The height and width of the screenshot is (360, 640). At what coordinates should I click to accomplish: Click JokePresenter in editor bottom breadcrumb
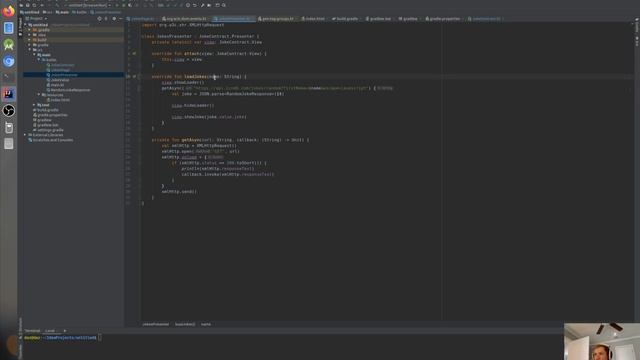pyautogui.click(x=156, y=324)
